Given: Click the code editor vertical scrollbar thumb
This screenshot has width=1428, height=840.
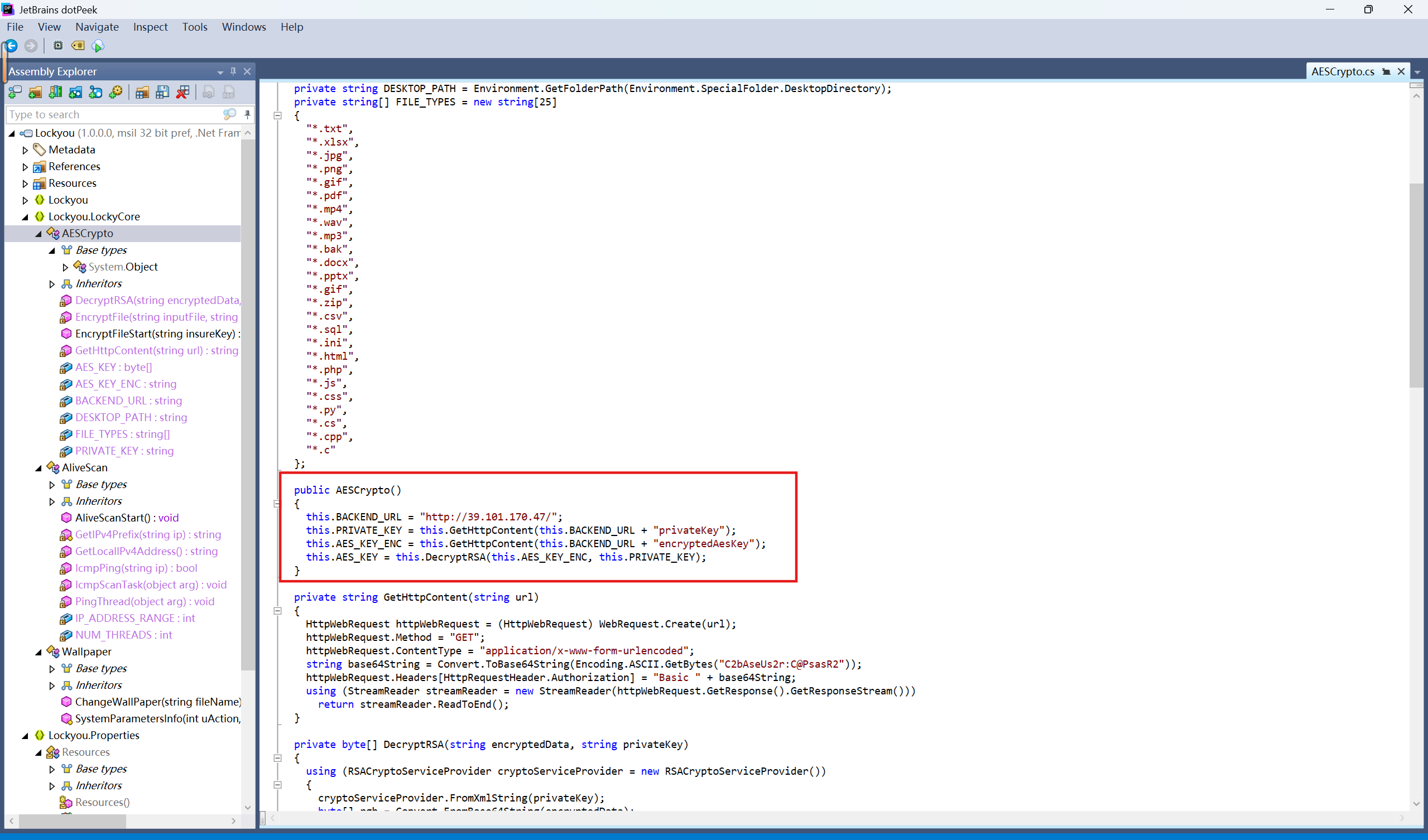Looking at the screenshot, I should (1416, 285).
